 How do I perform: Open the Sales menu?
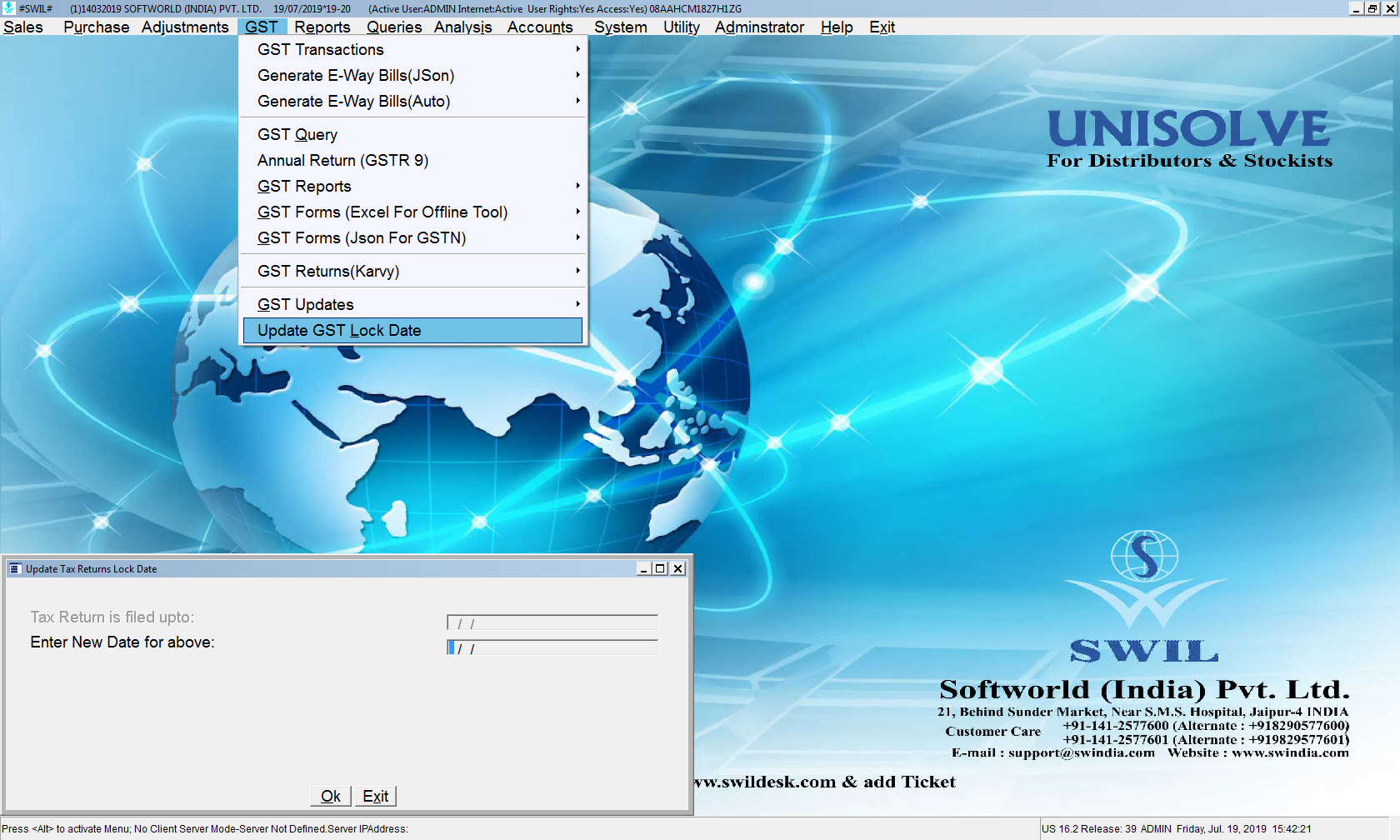pos(23,27)
